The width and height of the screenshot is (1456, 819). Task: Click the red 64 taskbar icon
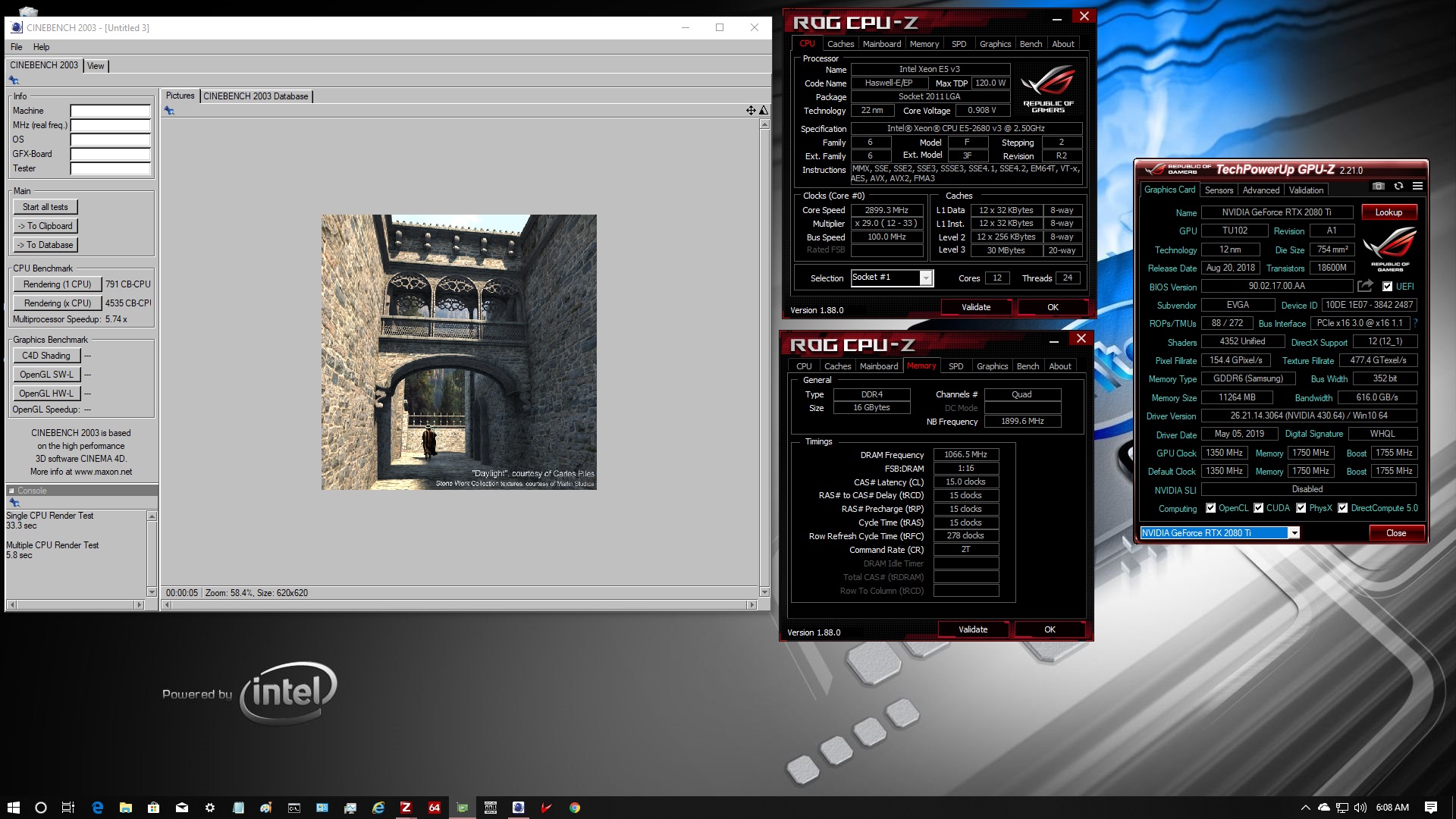434,808
